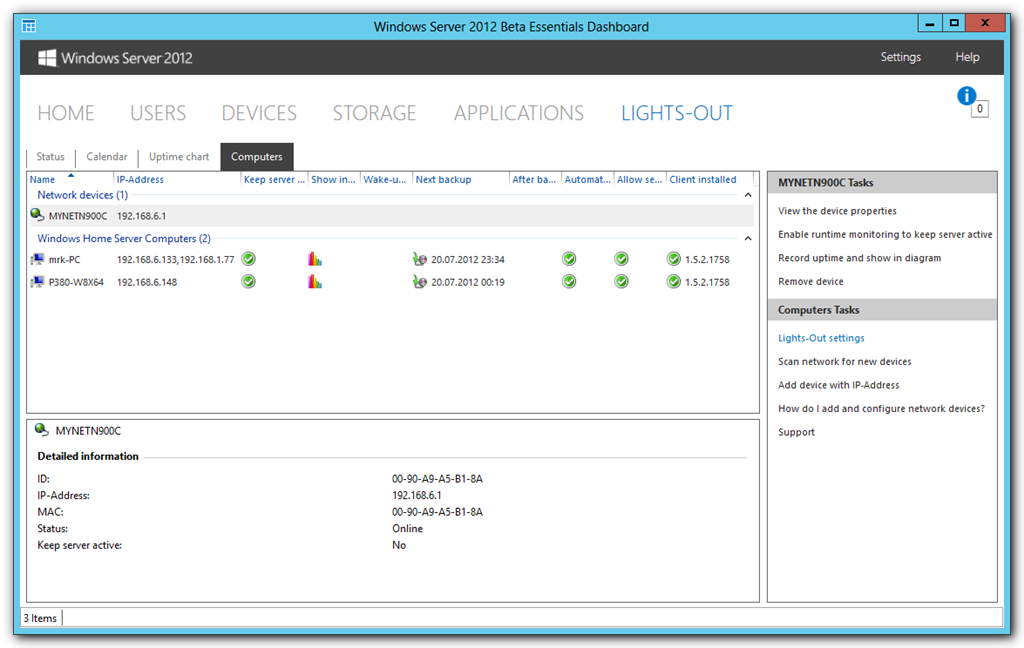
Task: Sort by Next backup column header
Action: (443, 180)
